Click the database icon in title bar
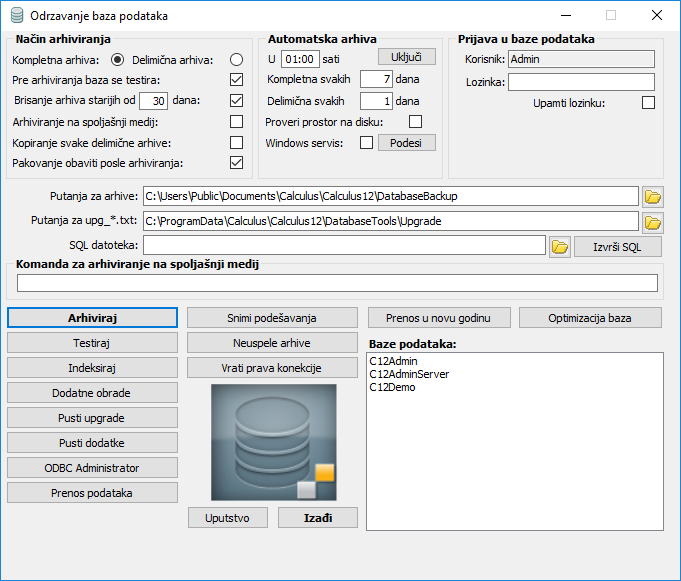 pos(15,16)
